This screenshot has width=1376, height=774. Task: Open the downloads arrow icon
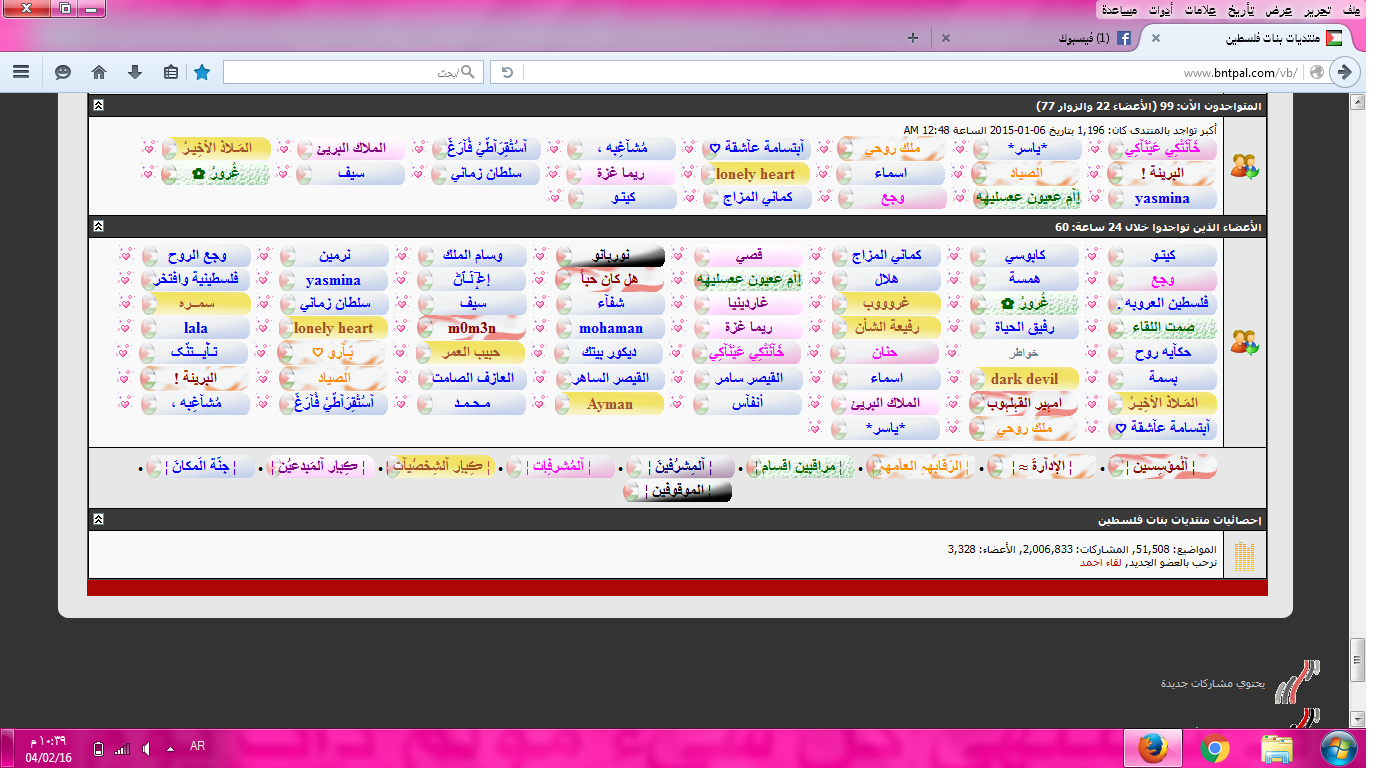pyautogui.click(x=135, y=72)
